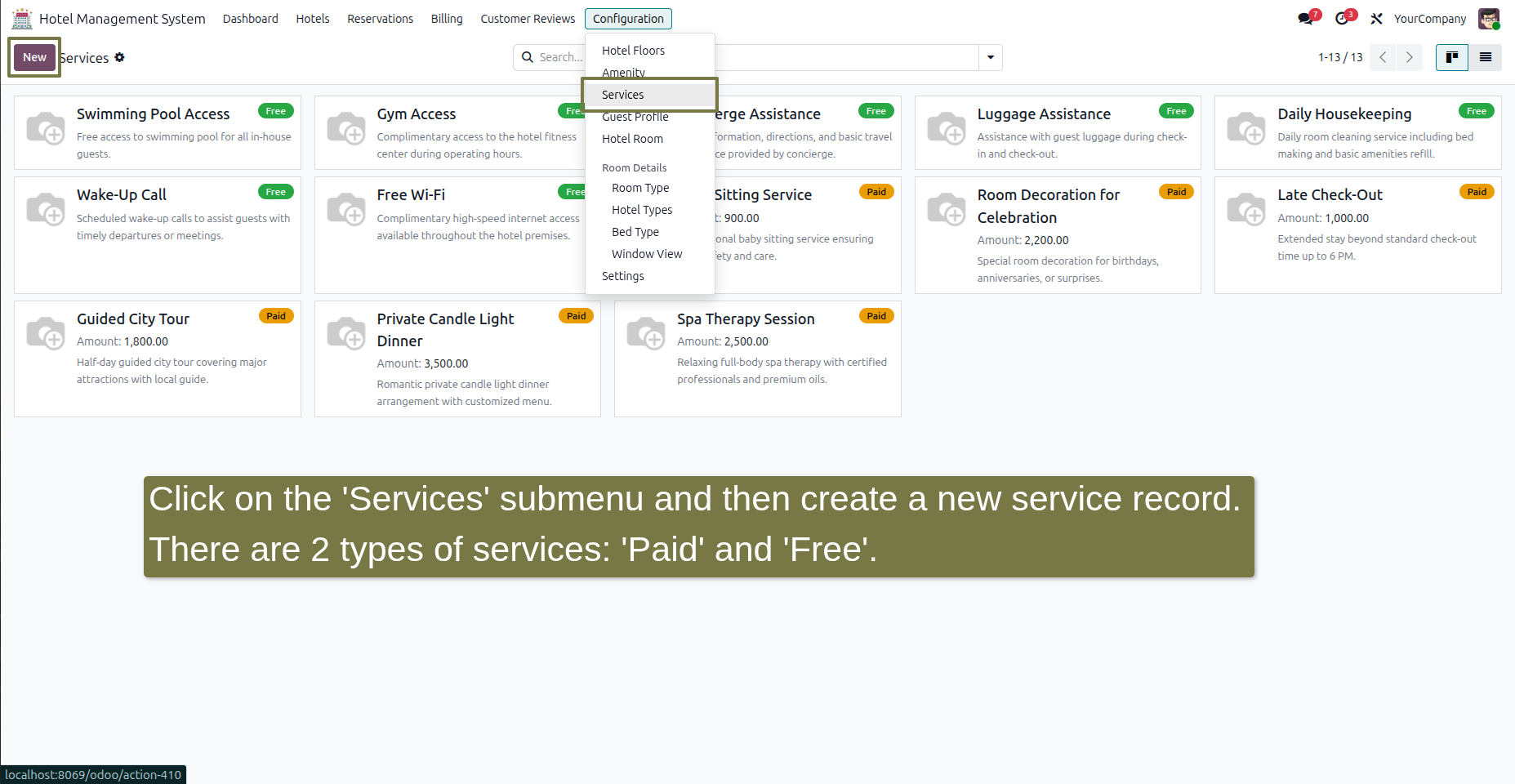Click Room Decoration image placeholder
1515x784 pixels.
click(x=947, y=209)
